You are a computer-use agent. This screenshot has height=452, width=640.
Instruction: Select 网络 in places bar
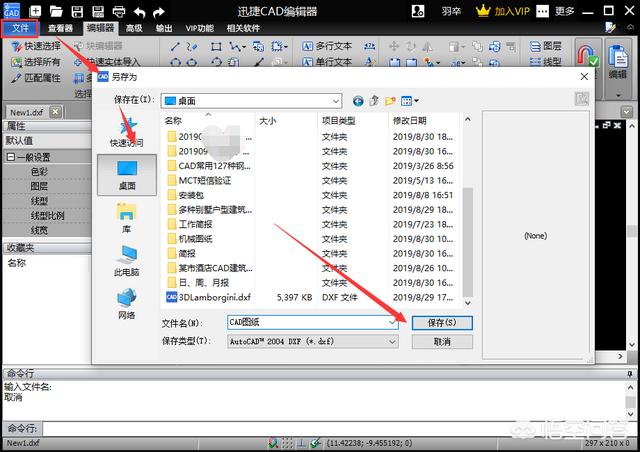click(127, 304)
